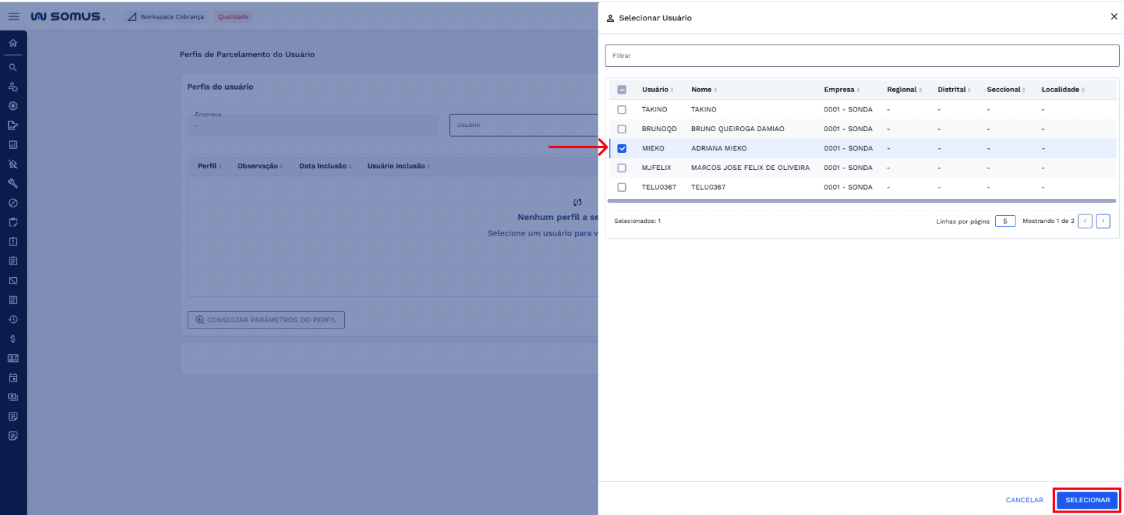Uncheck the MIEKO row checkbox
The image size is (1124, 515).
pos(621,148)
